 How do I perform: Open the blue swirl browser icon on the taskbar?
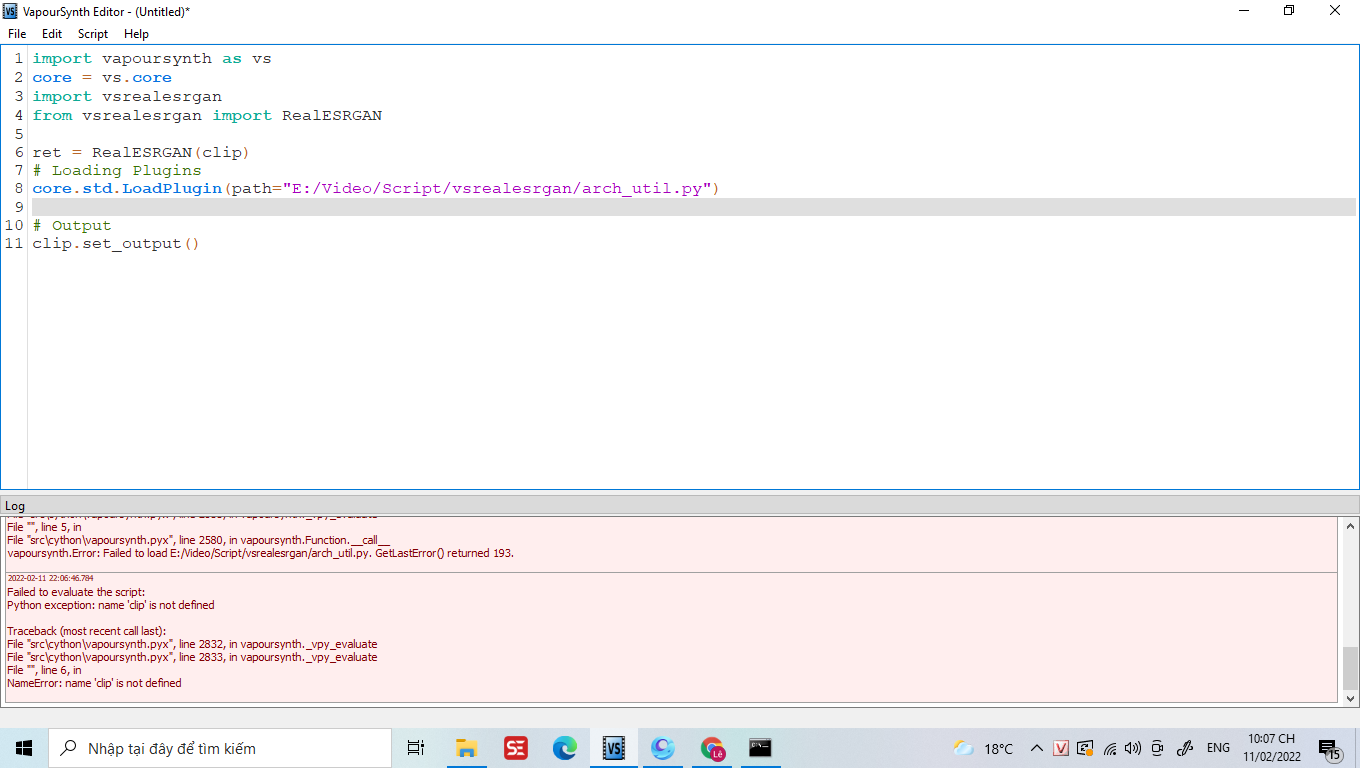(663, 748)
